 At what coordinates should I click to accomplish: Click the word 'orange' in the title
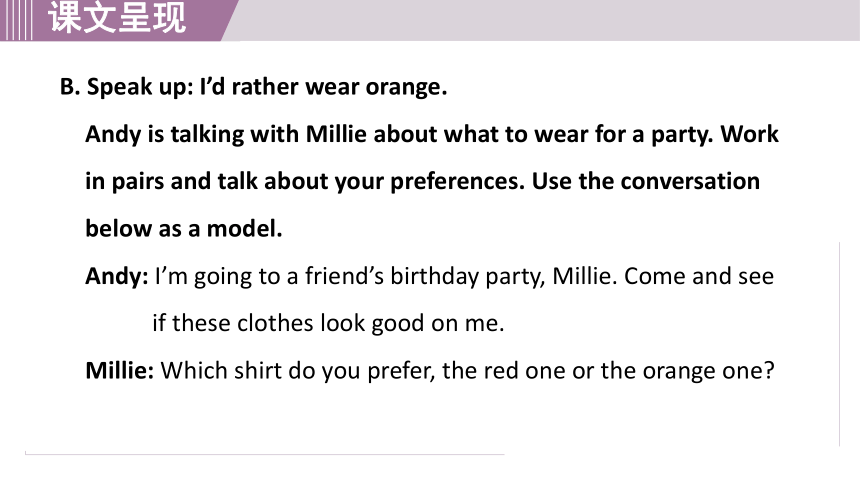[x=406, y=87]
